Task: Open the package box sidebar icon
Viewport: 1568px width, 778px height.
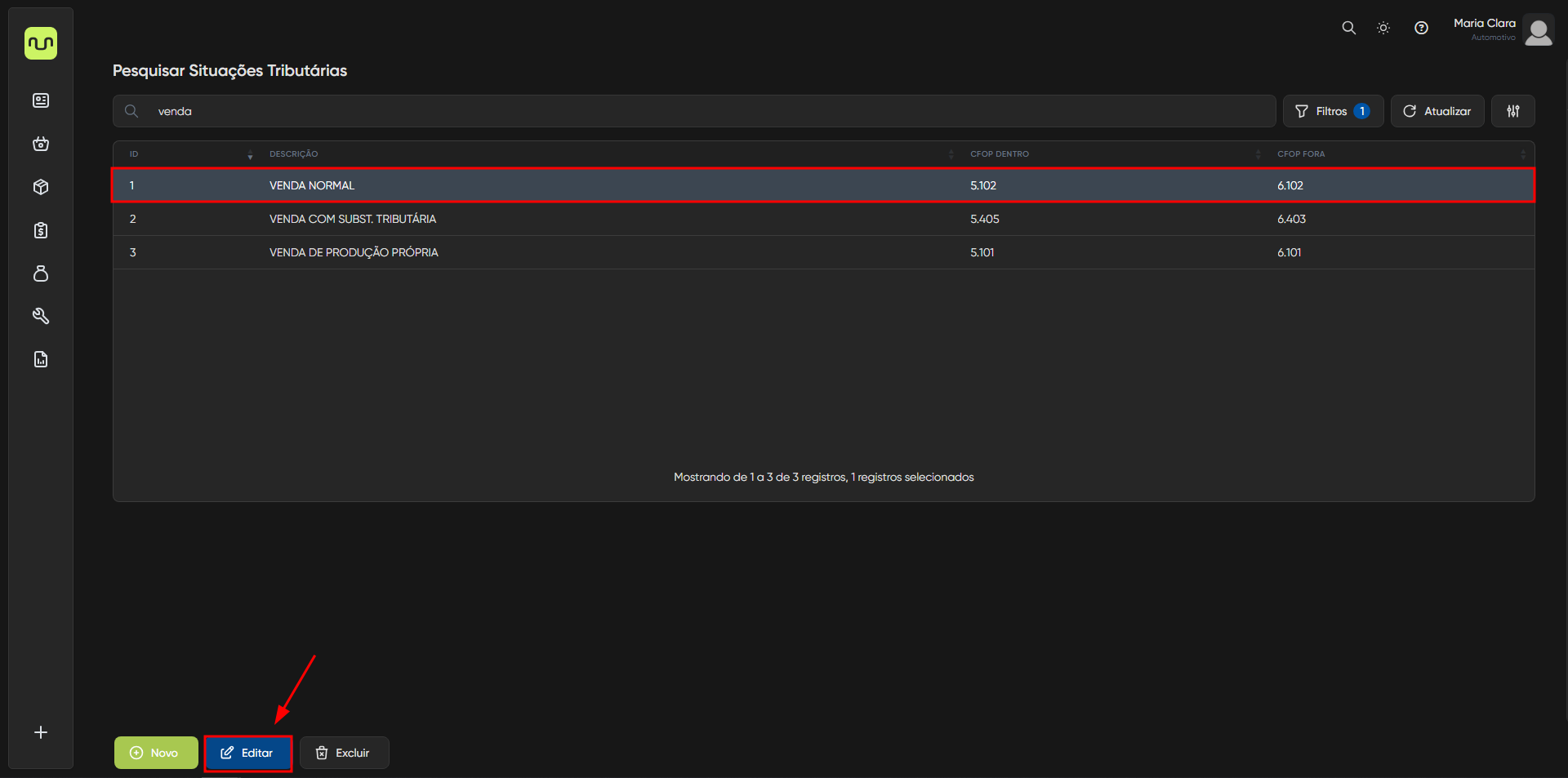Action: coord(41,187)
